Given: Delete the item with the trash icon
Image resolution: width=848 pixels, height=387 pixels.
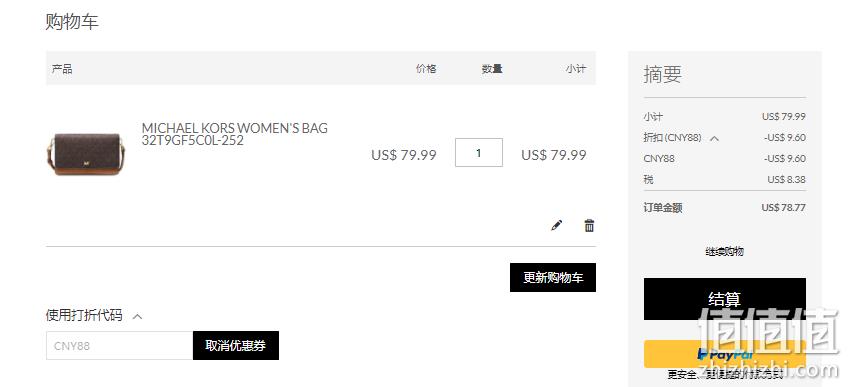Looking at the screenshot, I should (589, 225).
